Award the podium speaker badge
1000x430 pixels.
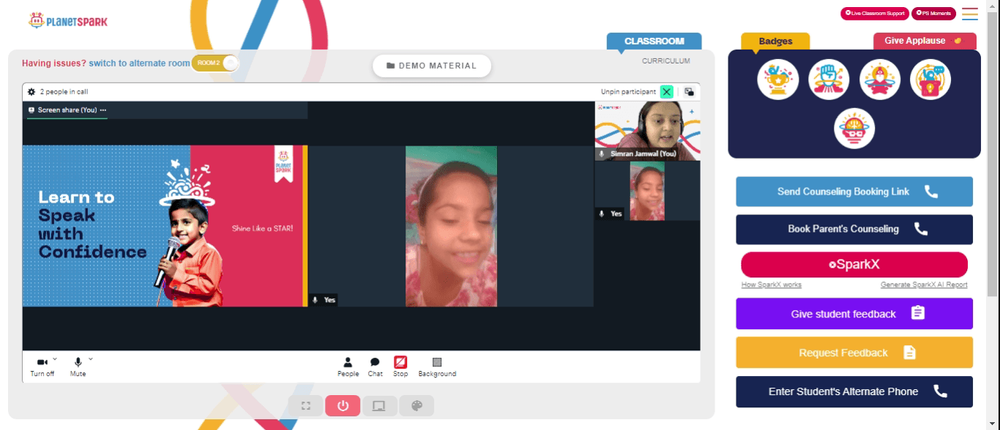pyautogui.click(x=930, y=80)
